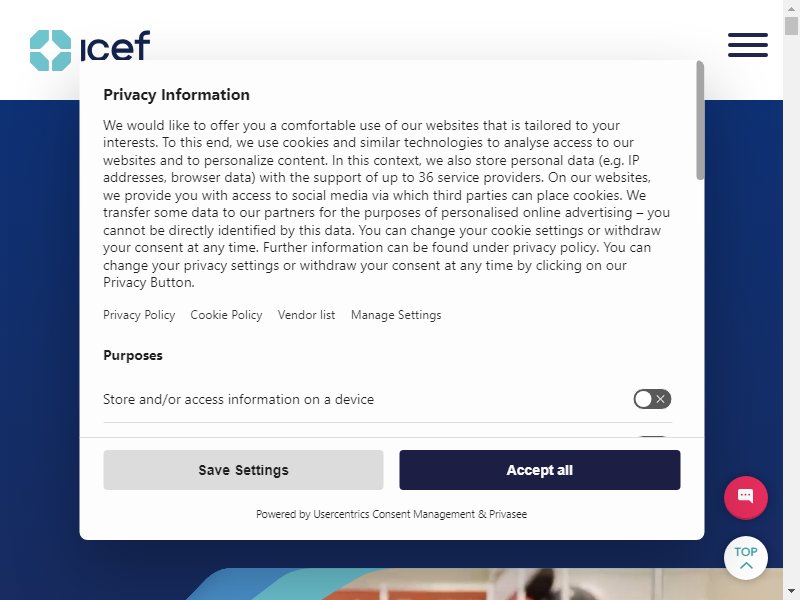The width and height of the screenshot is (800, 600).
Task: Open the red chat bubble widget
Action: click(x=746, y=497)
